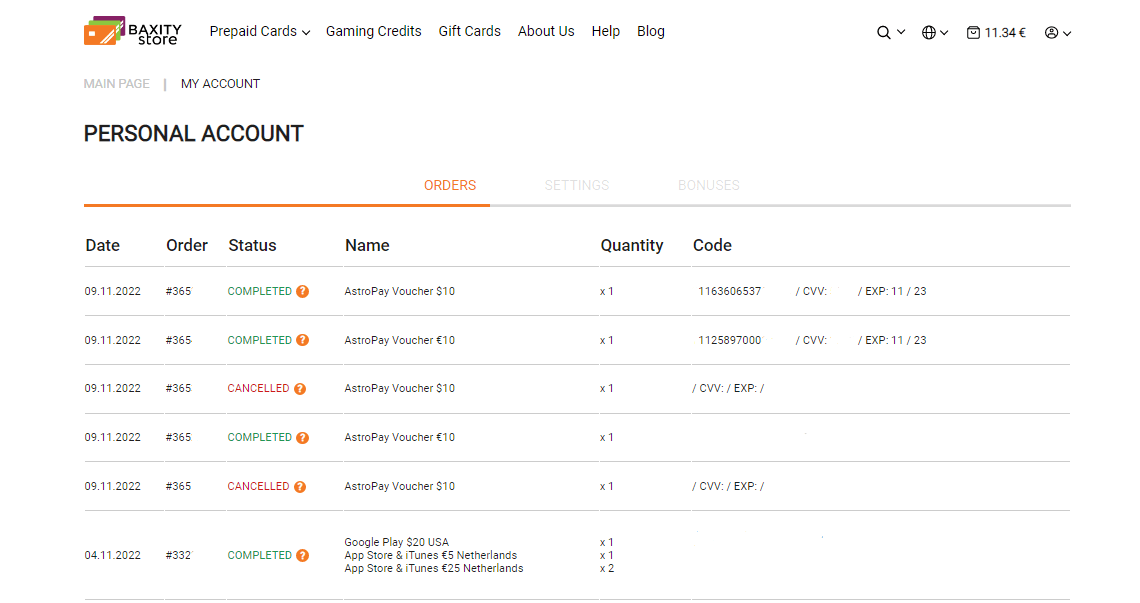
Task: Click the globe language icon
Action: pyautogui.click(x=928, y=33)
